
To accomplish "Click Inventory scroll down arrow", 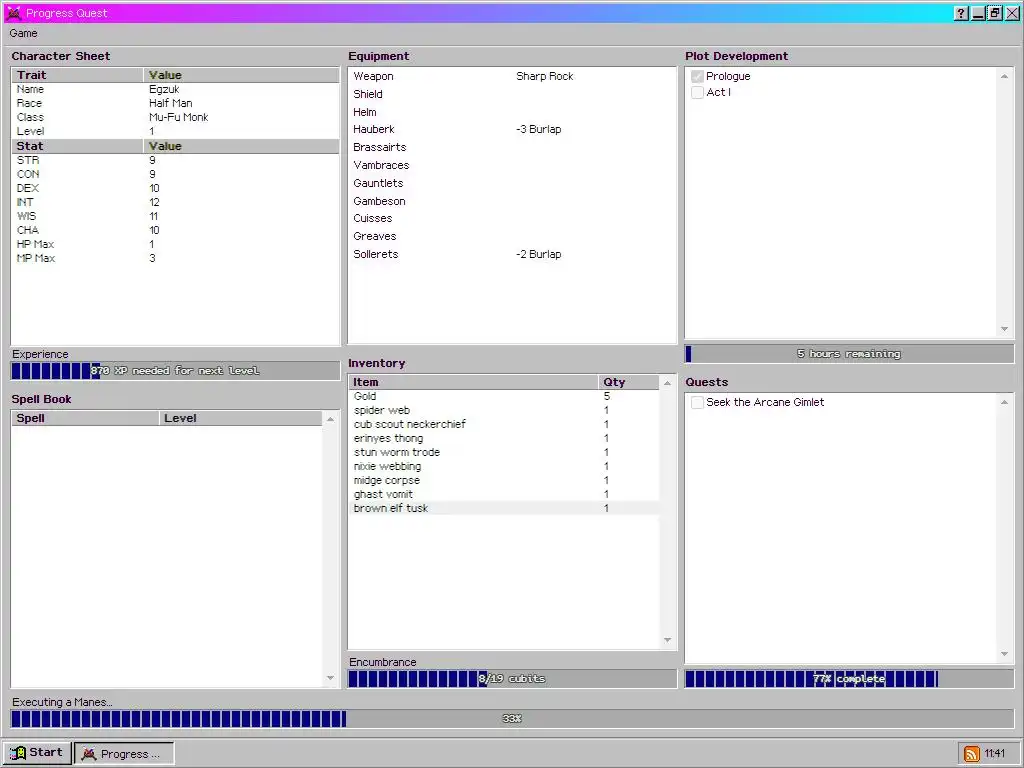I will [x=667, y=640].
